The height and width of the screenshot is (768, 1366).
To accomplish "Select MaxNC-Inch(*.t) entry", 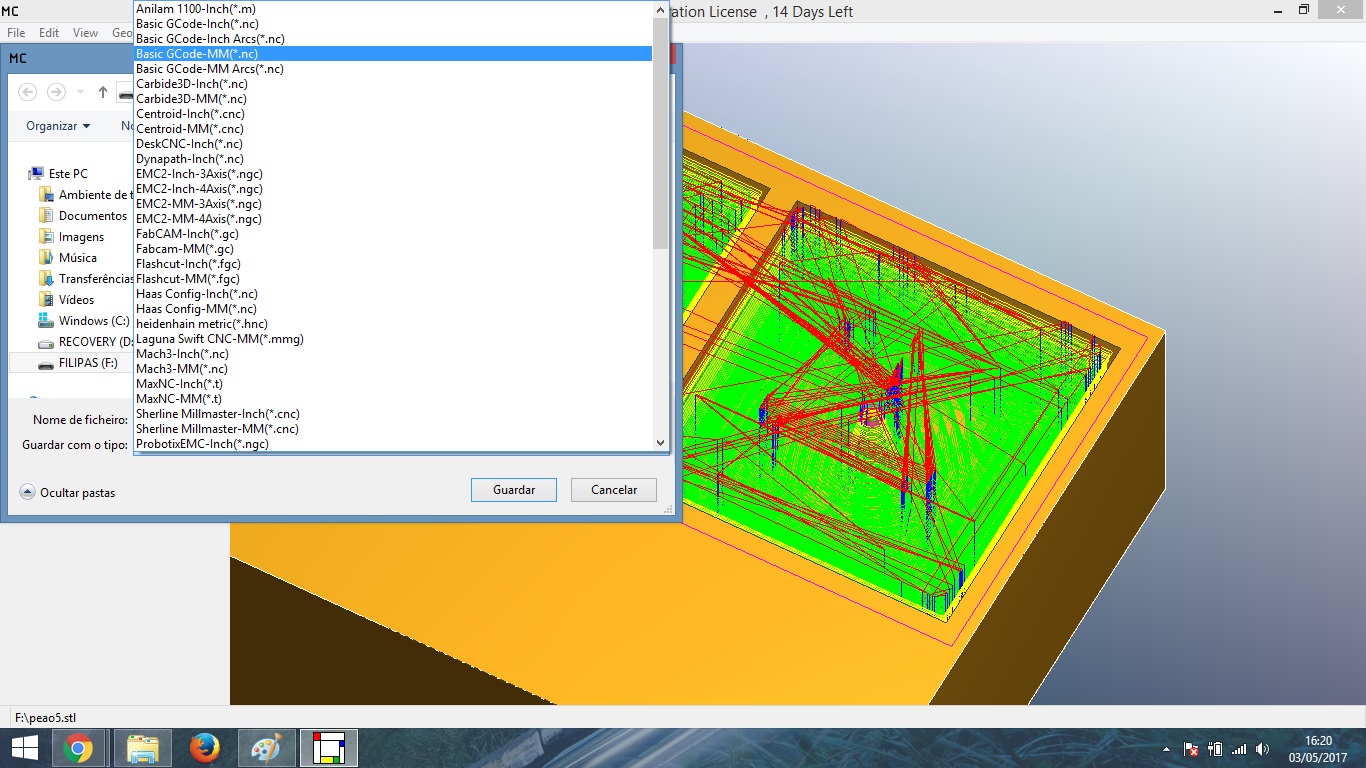I will [393, 384].
